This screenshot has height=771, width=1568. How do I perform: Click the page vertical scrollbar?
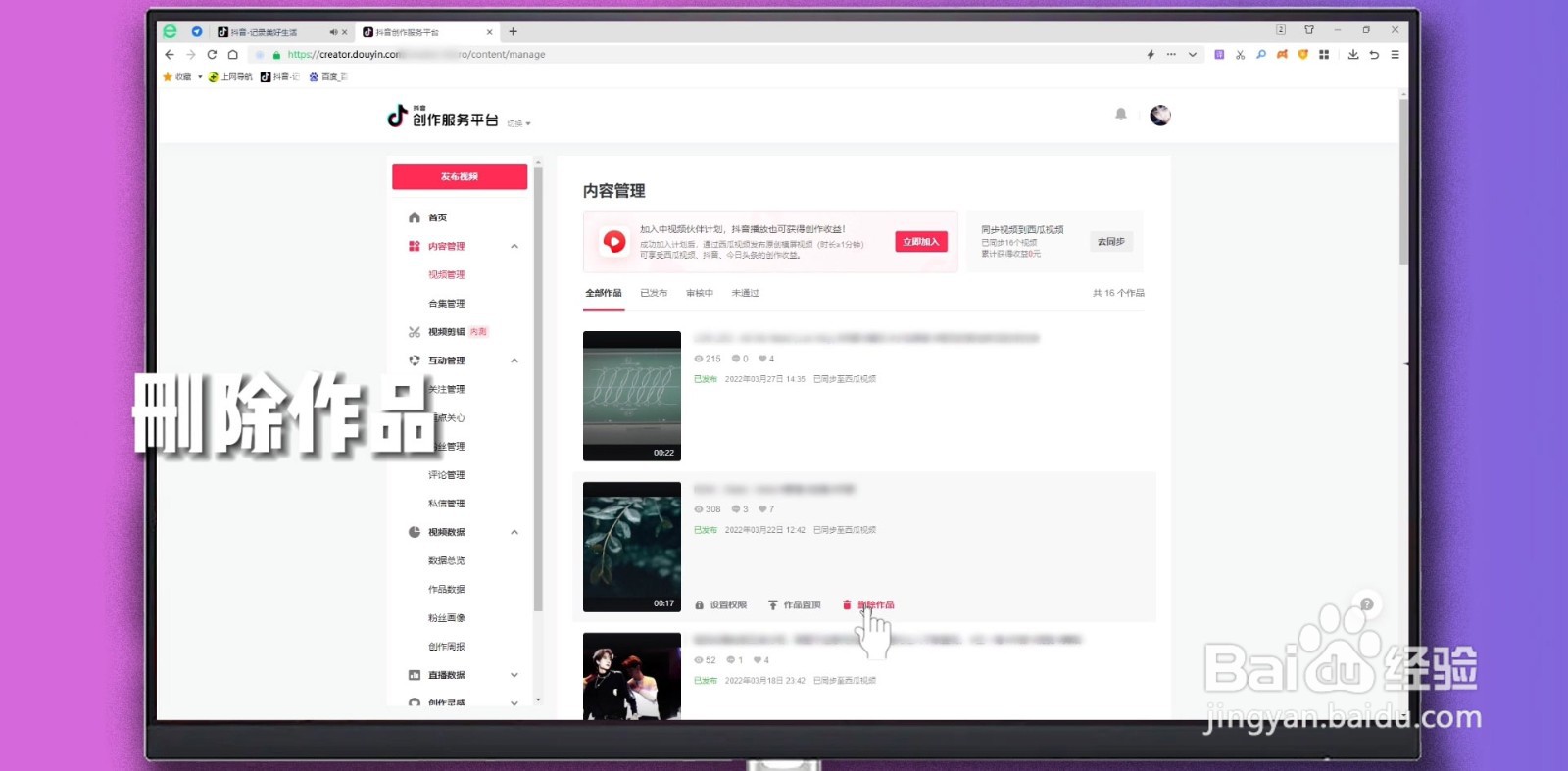pyautogui.click(x=1403, y=181)
